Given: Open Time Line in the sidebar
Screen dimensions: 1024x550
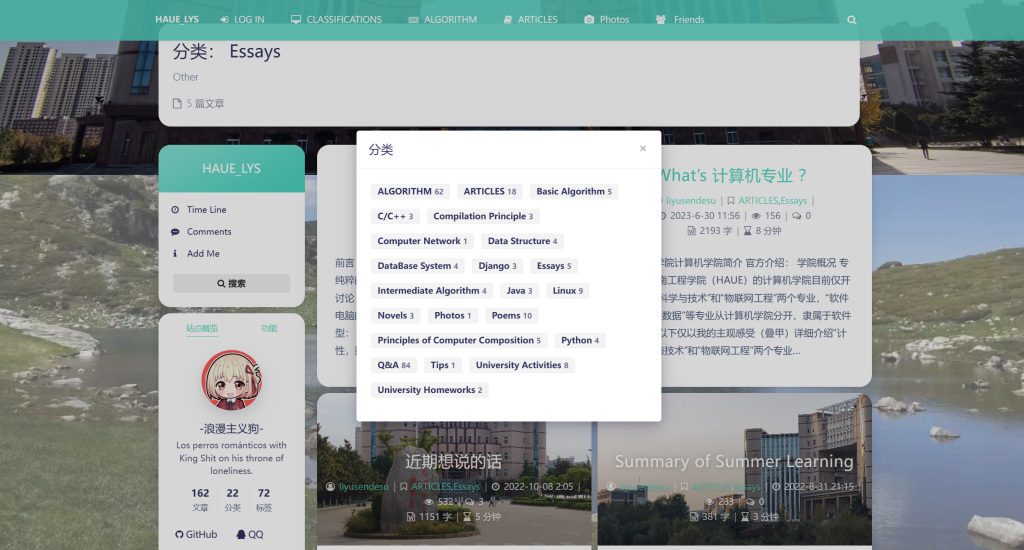Looking at the screenshot, I should (x=206, y=210).
